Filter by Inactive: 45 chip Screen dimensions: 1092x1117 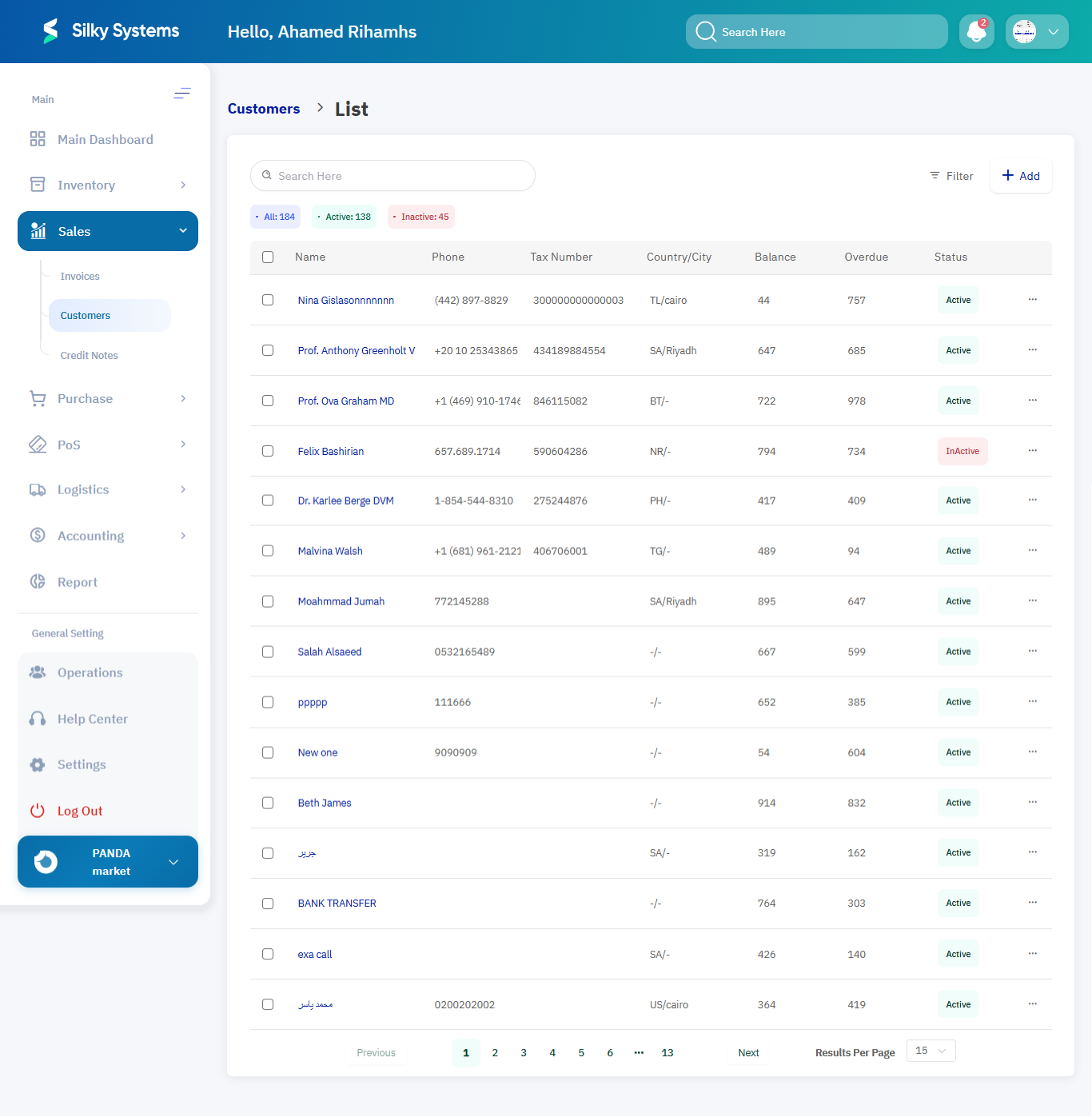[x=420, y=216]
